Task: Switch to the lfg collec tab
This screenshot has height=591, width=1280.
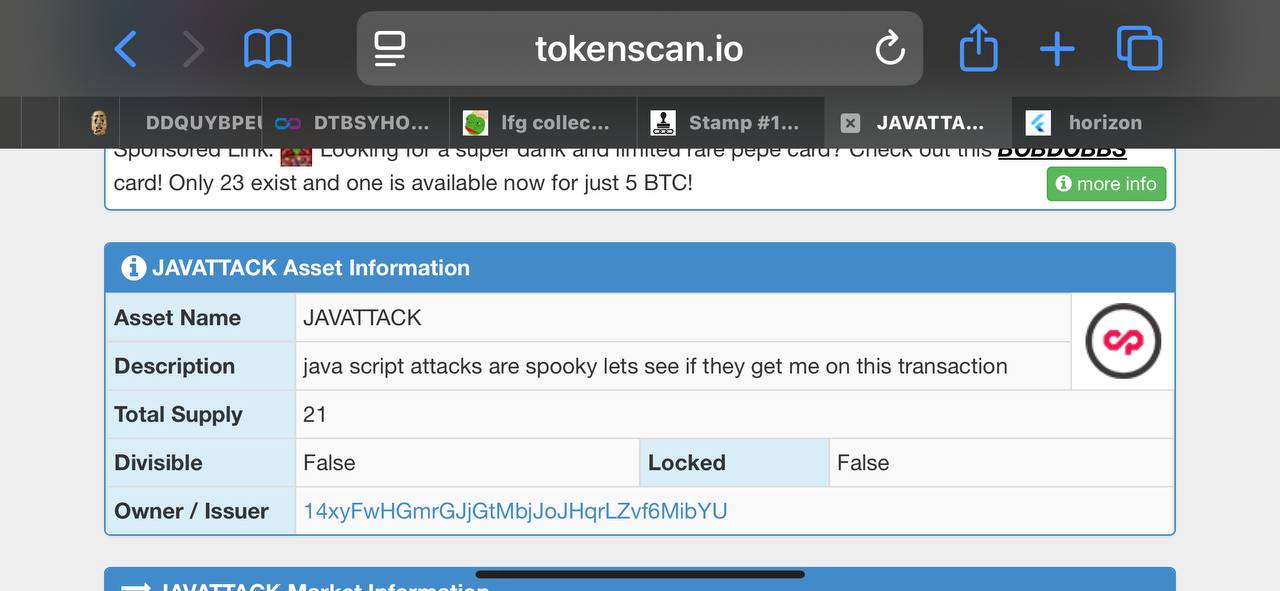Action: coord(542,123)
